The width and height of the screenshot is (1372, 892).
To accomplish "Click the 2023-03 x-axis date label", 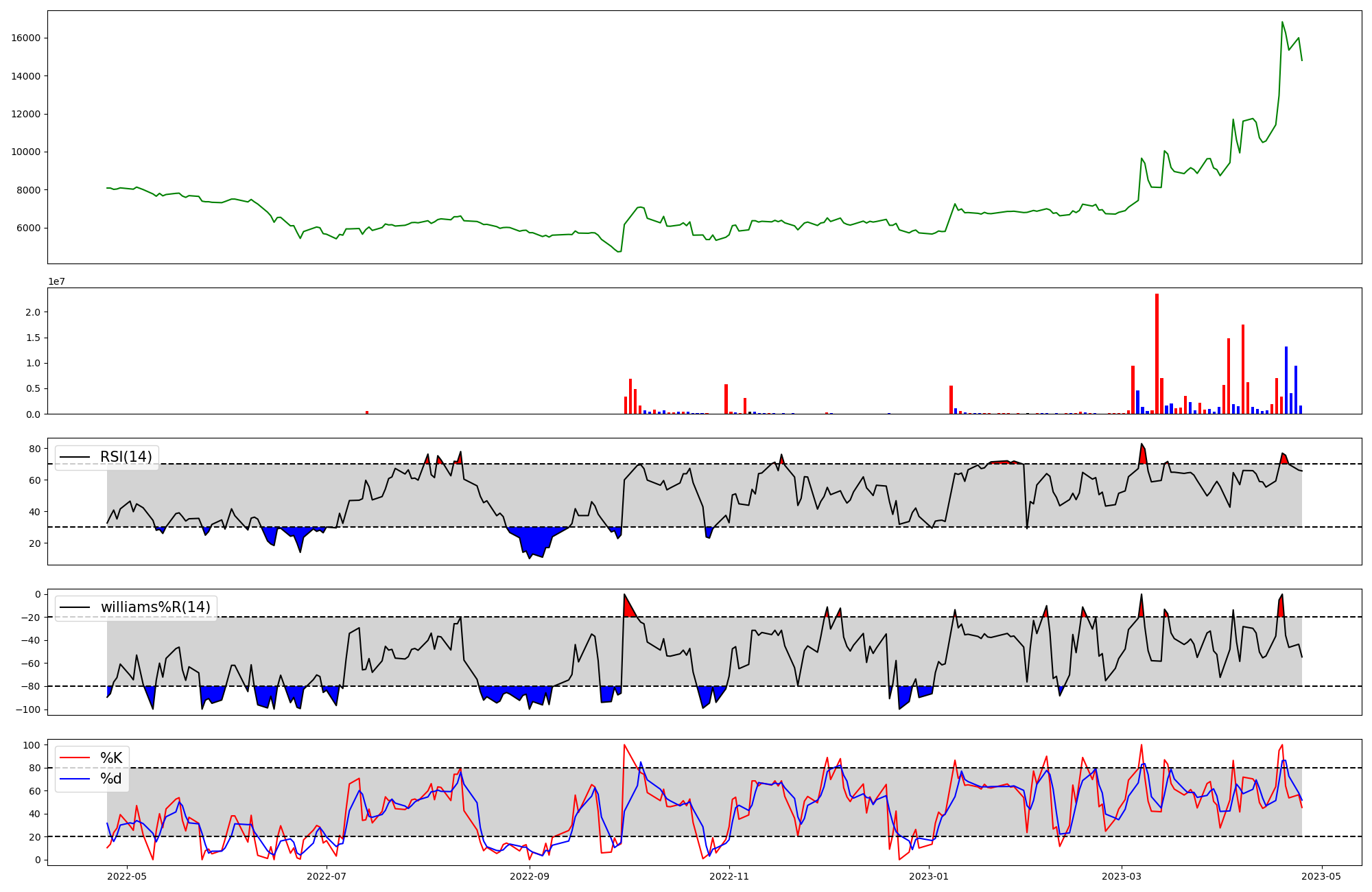I will coord(1122,876).
